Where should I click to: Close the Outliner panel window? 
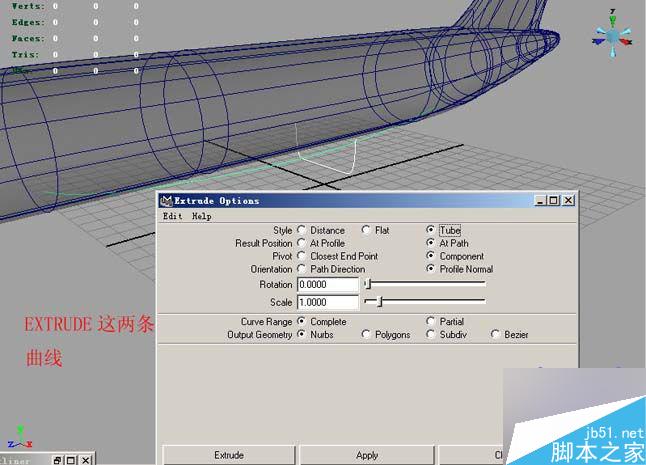point(86,460)
